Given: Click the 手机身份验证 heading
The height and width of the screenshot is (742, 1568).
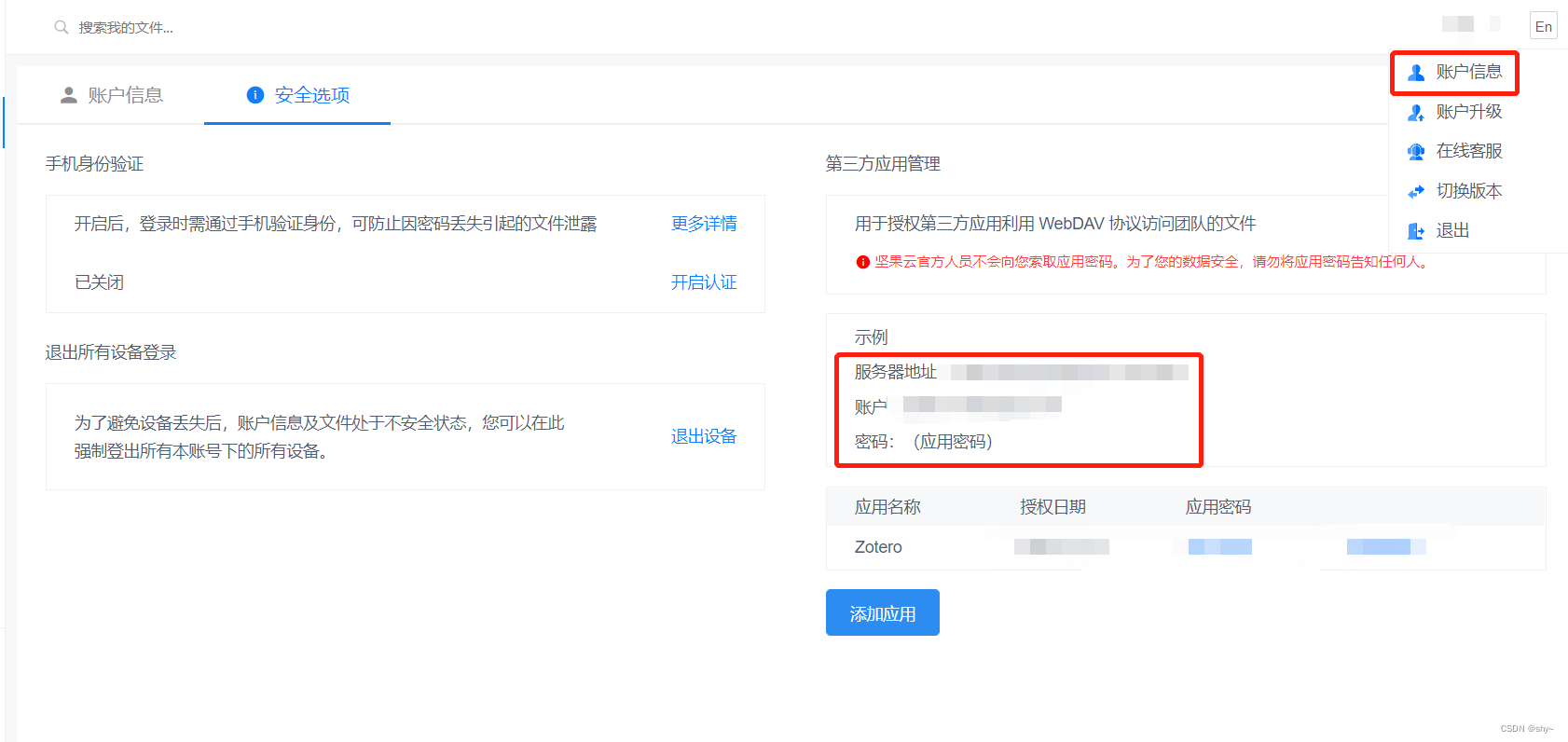Looking at the screenshot, I should [x=94, y=164].
